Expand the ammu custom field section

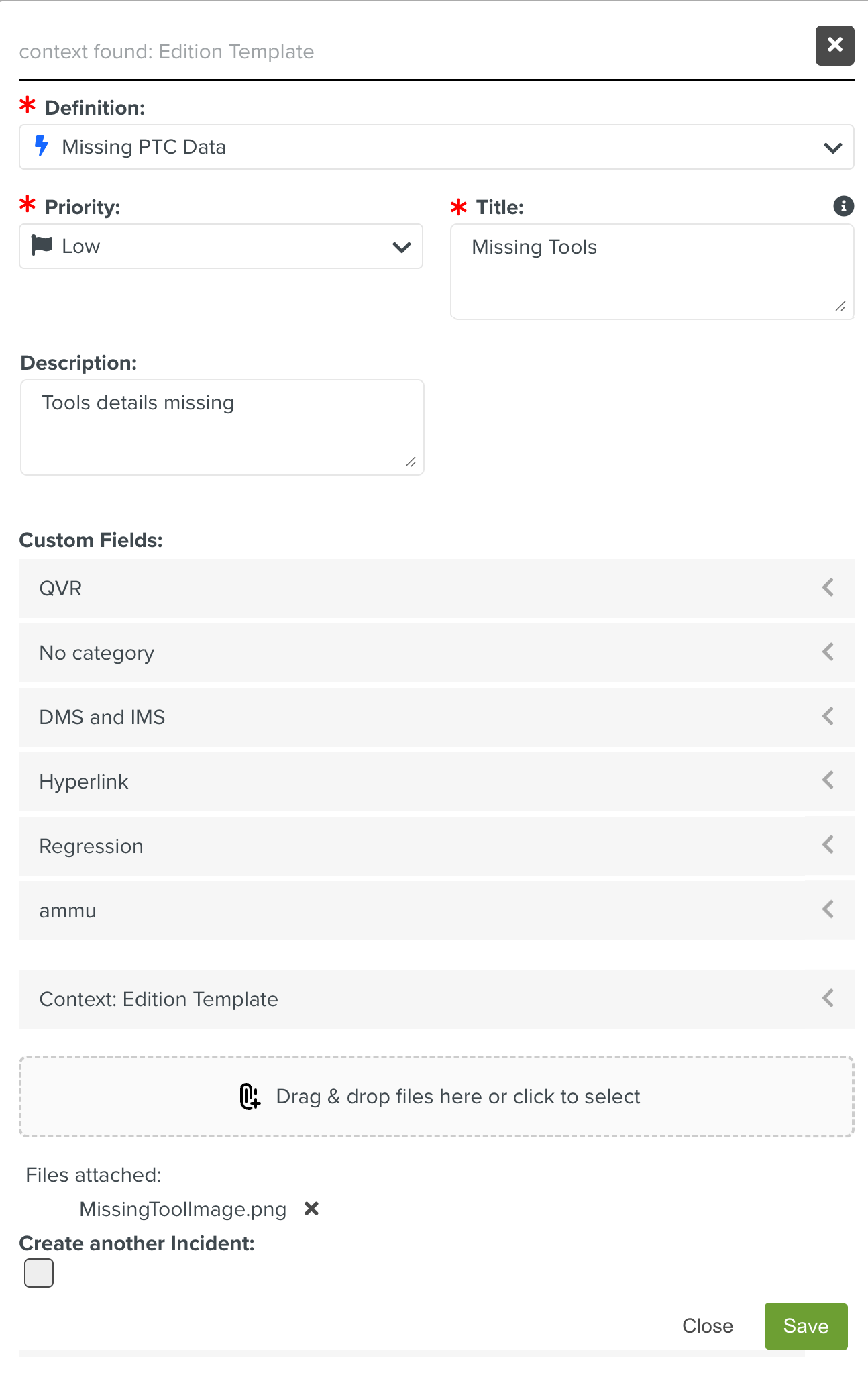coord(436,911)
